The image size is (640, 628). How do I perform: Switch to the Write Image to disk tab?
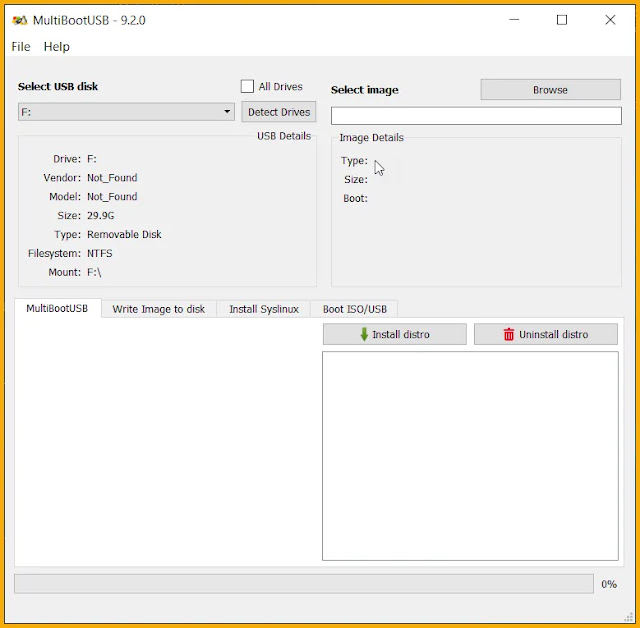coord(159,309)
